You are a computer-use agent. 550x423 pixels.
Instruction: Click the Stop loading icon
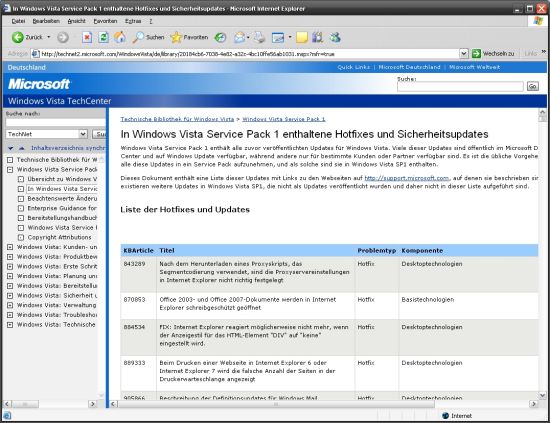[x=87, y=37]
